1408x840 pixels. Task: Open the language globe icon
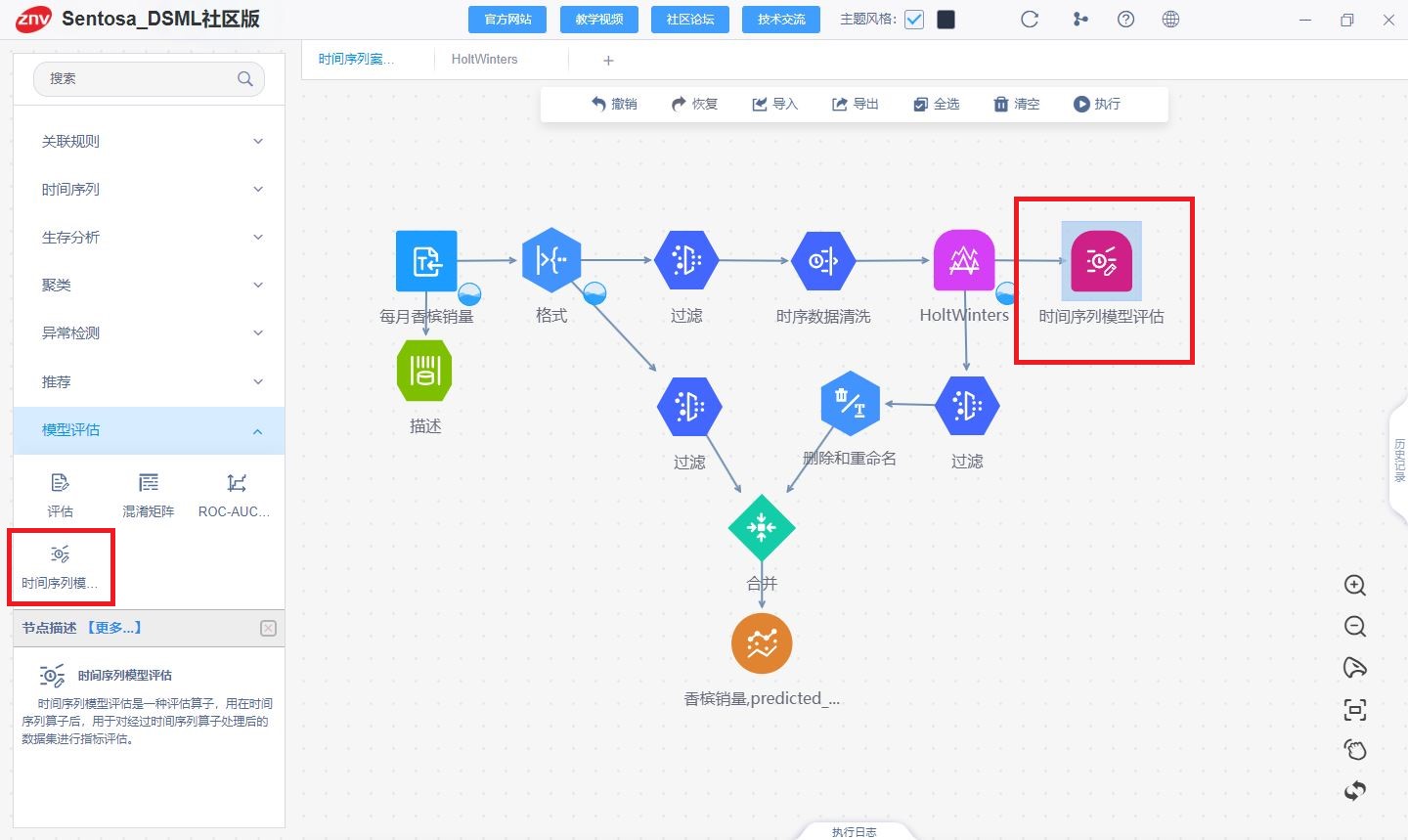1170,20
